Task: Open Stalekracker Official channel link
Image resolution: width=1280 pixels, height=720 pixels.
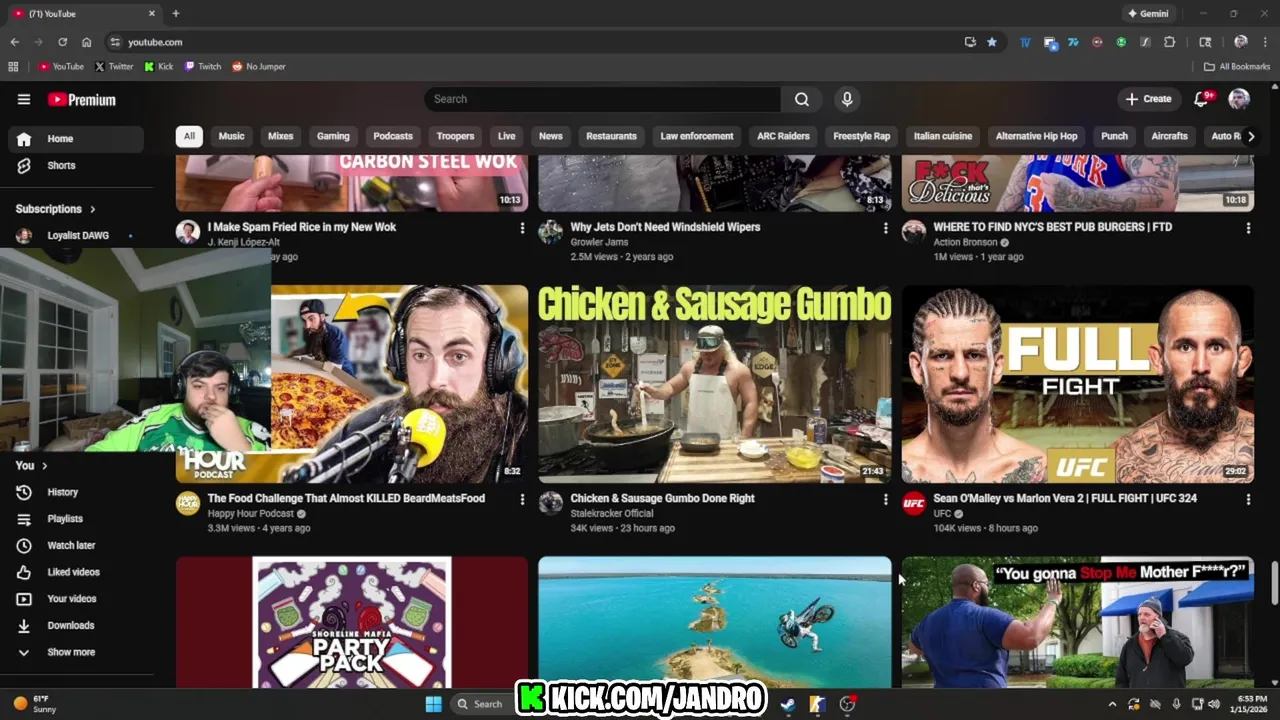Action: (x=612, y=514)
